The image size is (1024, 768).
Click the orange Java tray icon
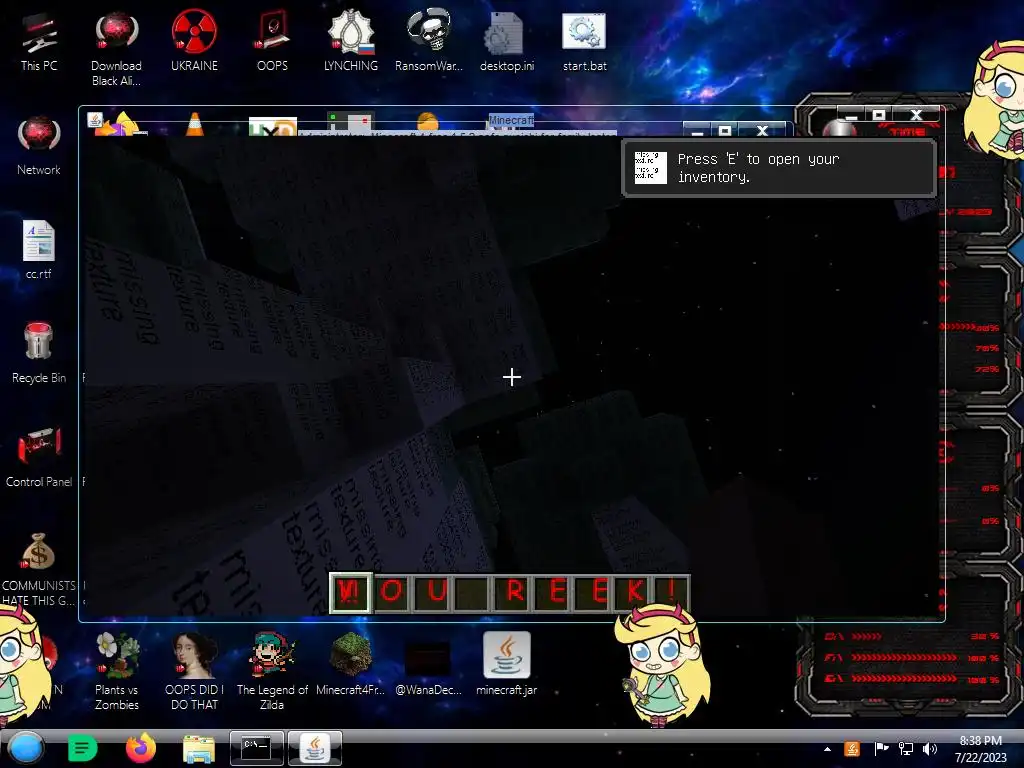click(852, 749)
